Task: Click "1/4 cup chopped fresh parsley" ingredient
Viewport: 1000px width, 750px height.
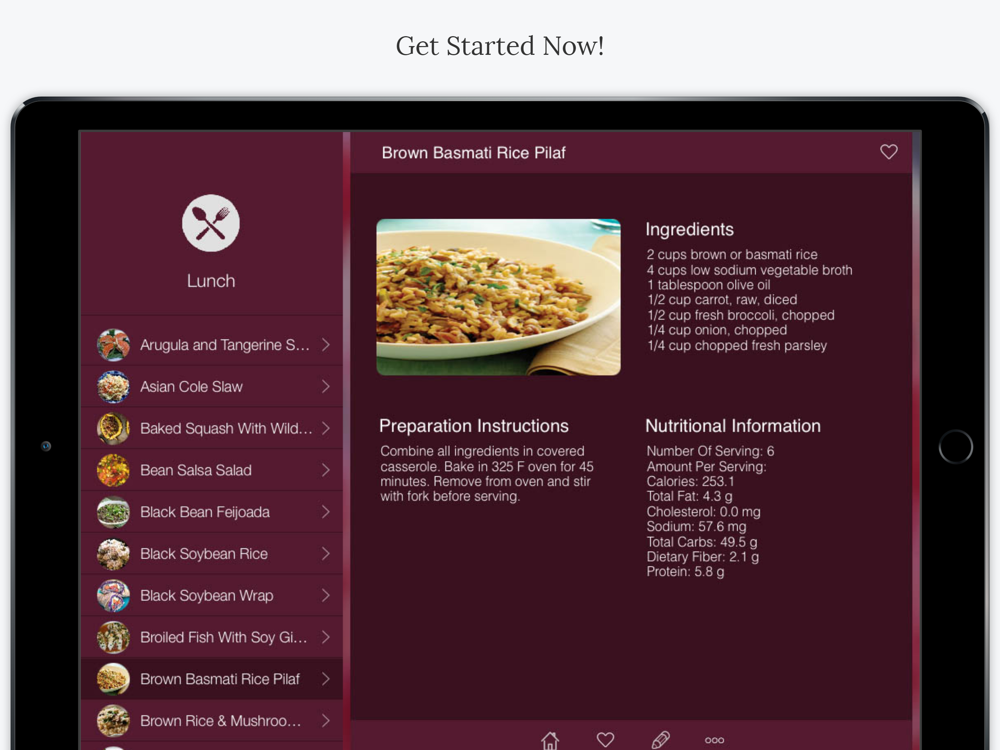Action: [x=737, y=346]
